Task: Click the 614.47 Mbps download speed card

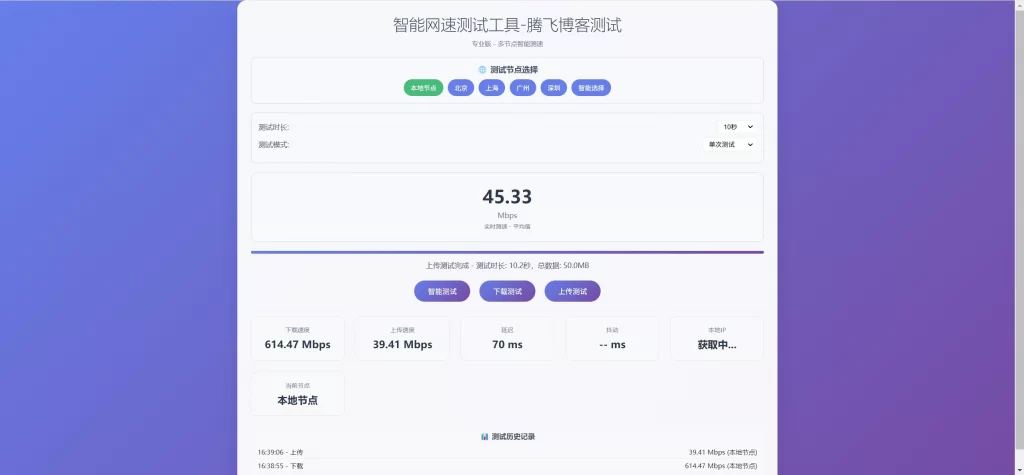Action: (x=298, y=338)
